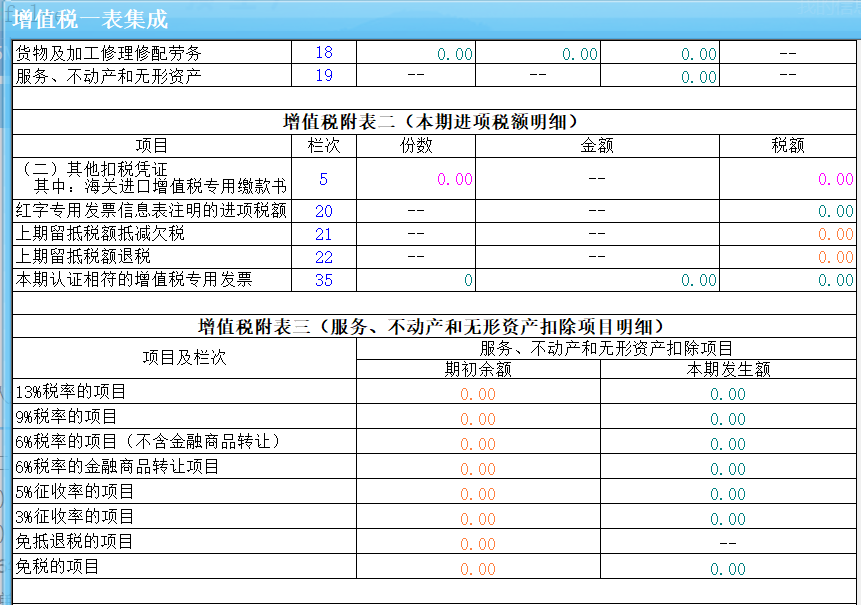Click the 期初余额 cell for 13%税率的项目
This screenshot has height=605, width=861.
coord(475,394)
